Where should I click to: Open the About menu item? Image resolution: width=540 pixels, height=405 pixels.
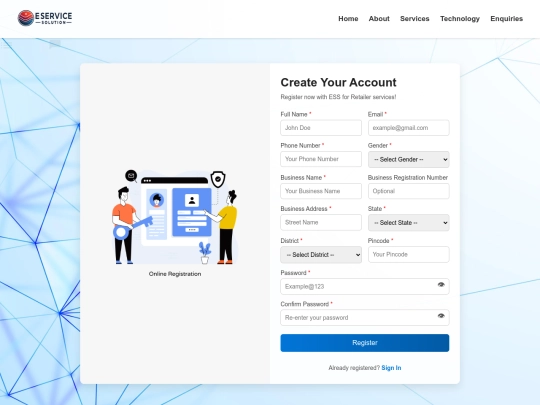(x=379, y=19)
